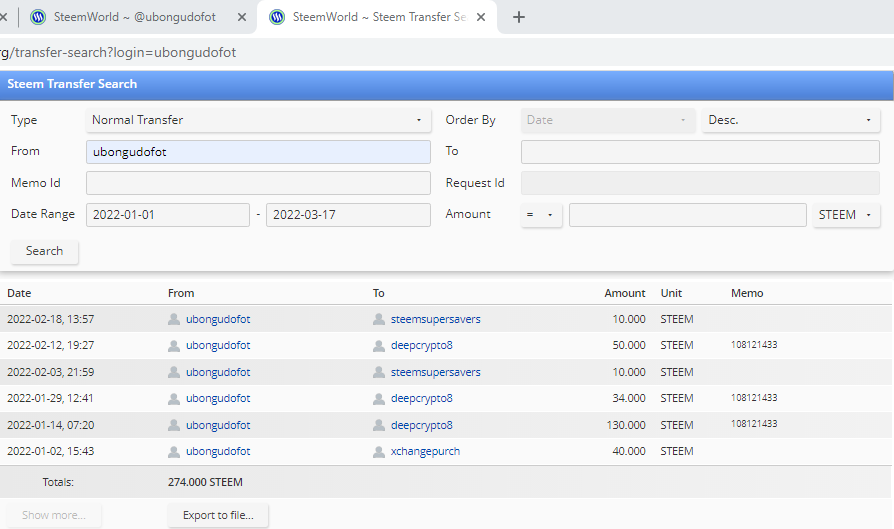Click the Steem Transfer Search panel header
This screenshot has width=894, height=529.
coord(447,84)
